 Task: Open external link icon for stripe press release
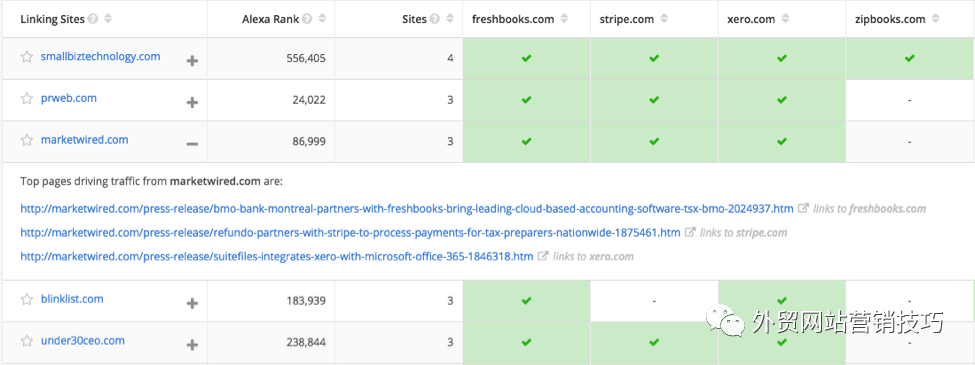(x=690, y=233)
